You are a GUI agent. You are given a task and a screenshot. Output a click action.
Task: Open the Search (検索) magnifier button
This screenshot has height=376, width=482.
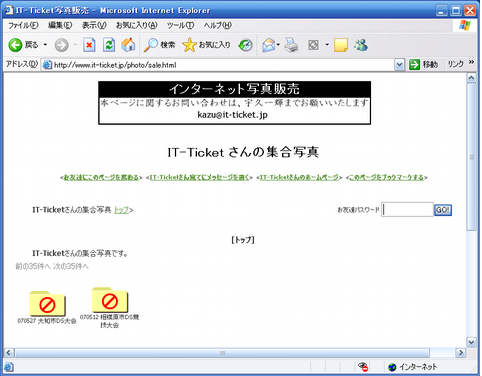tap(159, 45)
